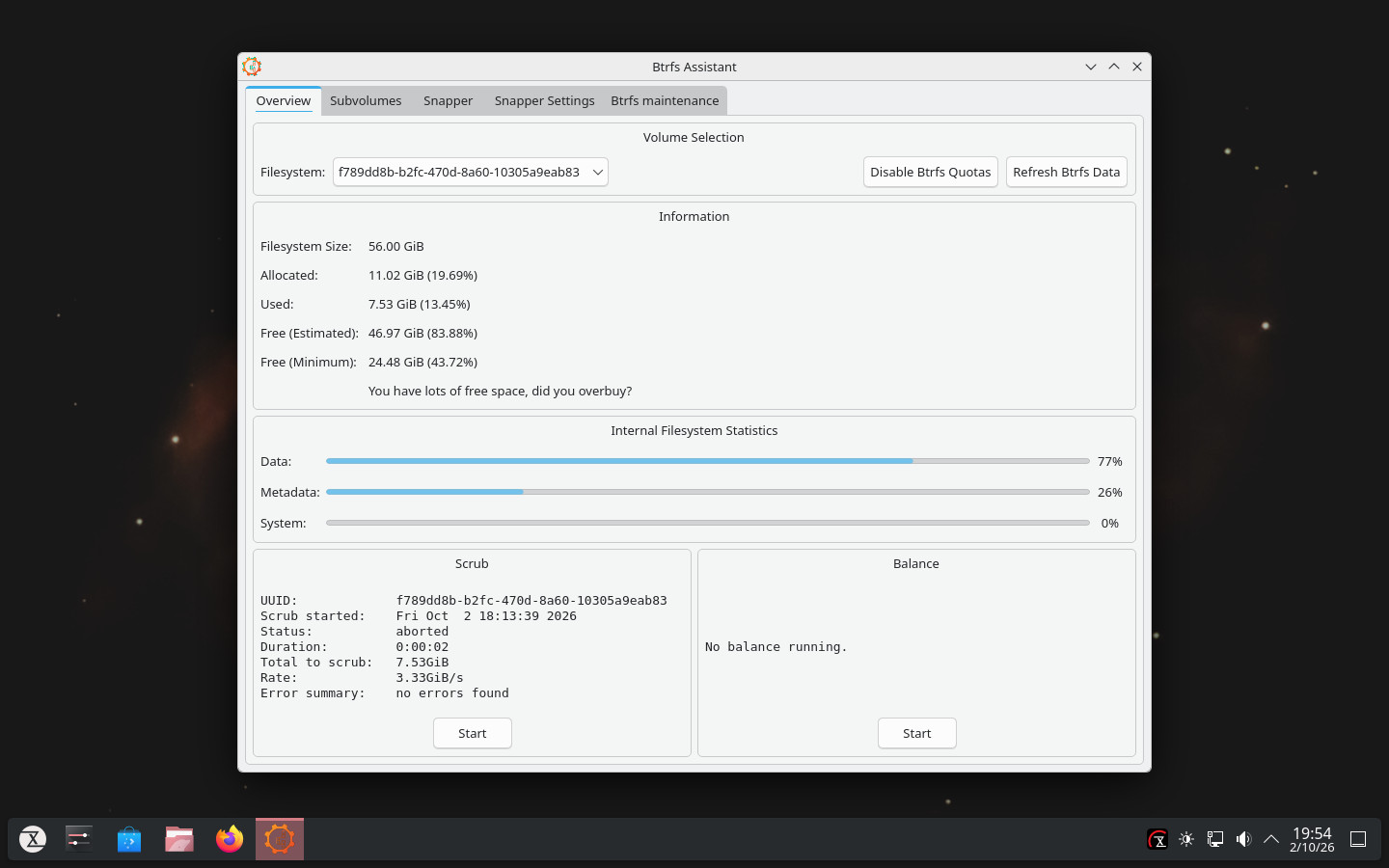Open the file manager from the taskbar

(179, 839)
